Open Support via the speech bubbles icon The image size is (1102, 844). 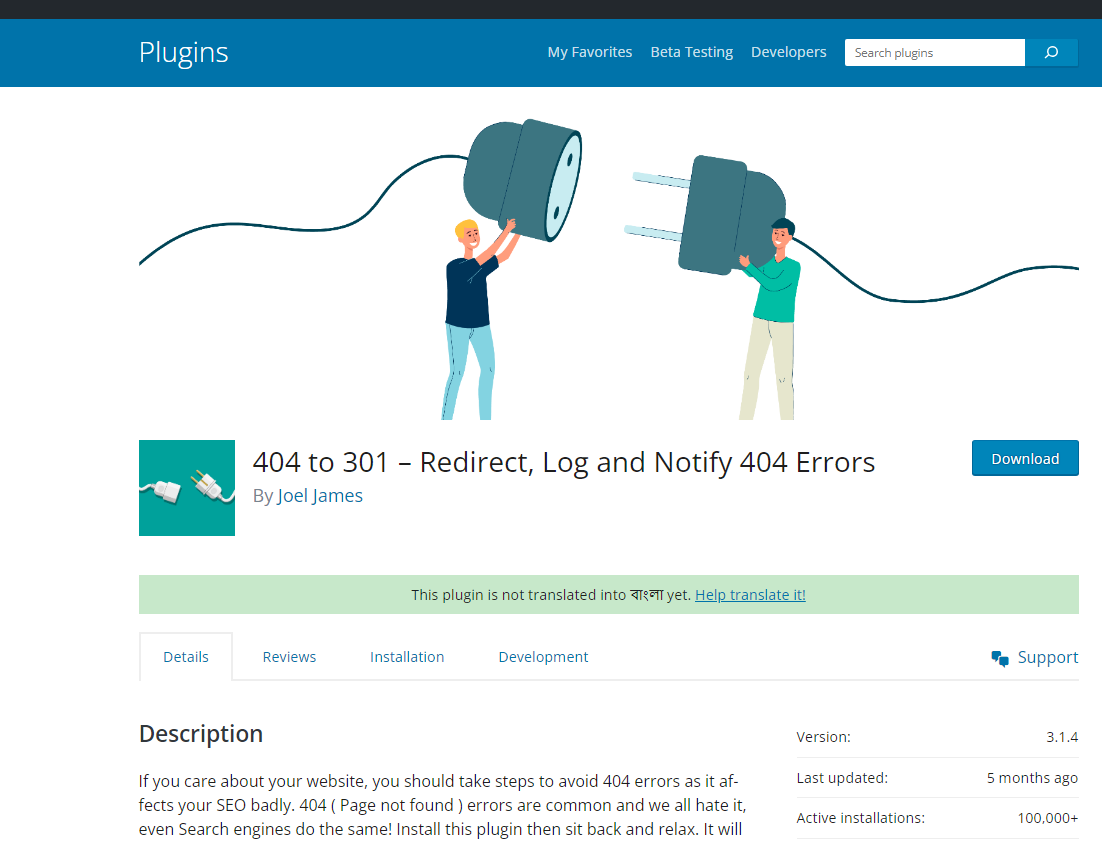pos(1000,658)
